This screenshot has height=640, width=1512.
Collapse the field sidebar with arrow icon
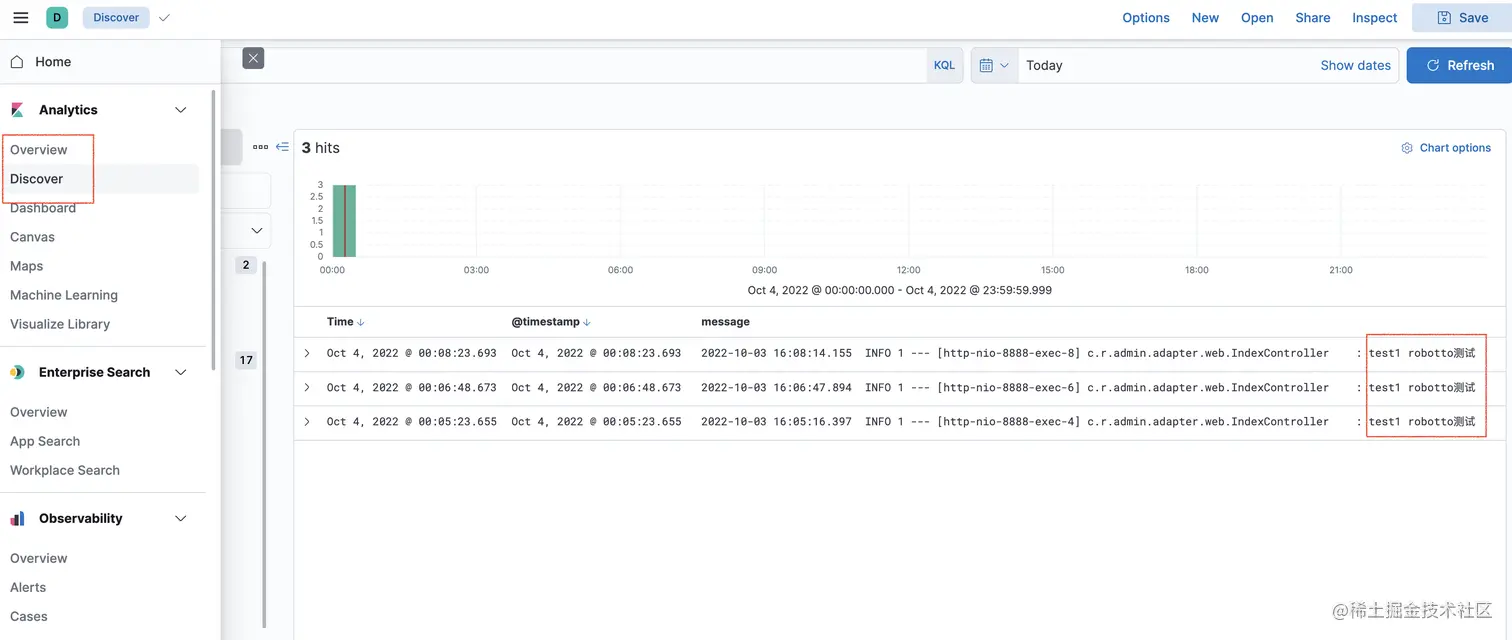tap(282, 147)
